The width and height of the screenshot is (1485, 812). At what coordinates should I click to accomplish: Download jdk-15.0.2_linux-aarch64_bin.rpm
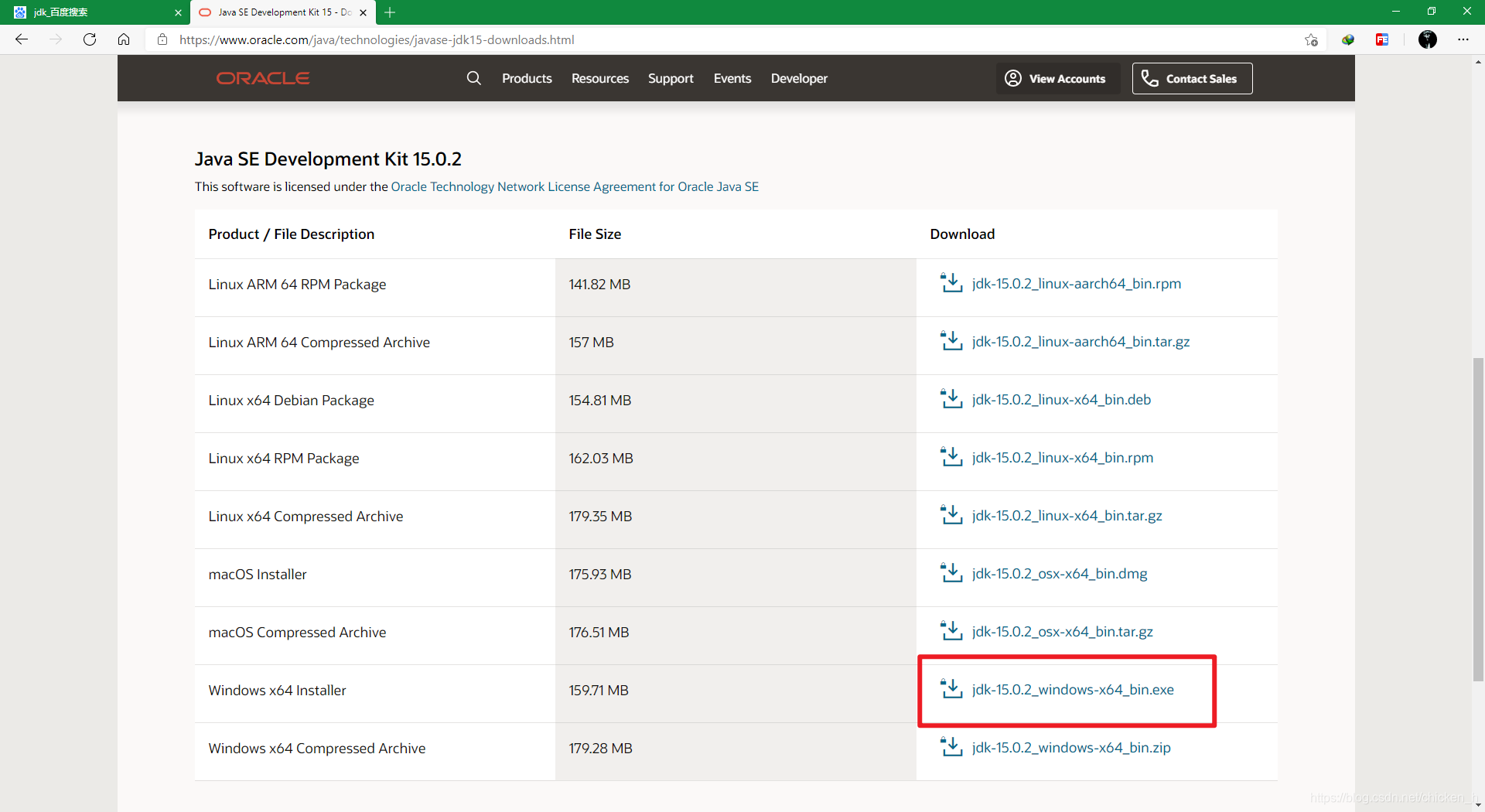[x=1077, y=284]
